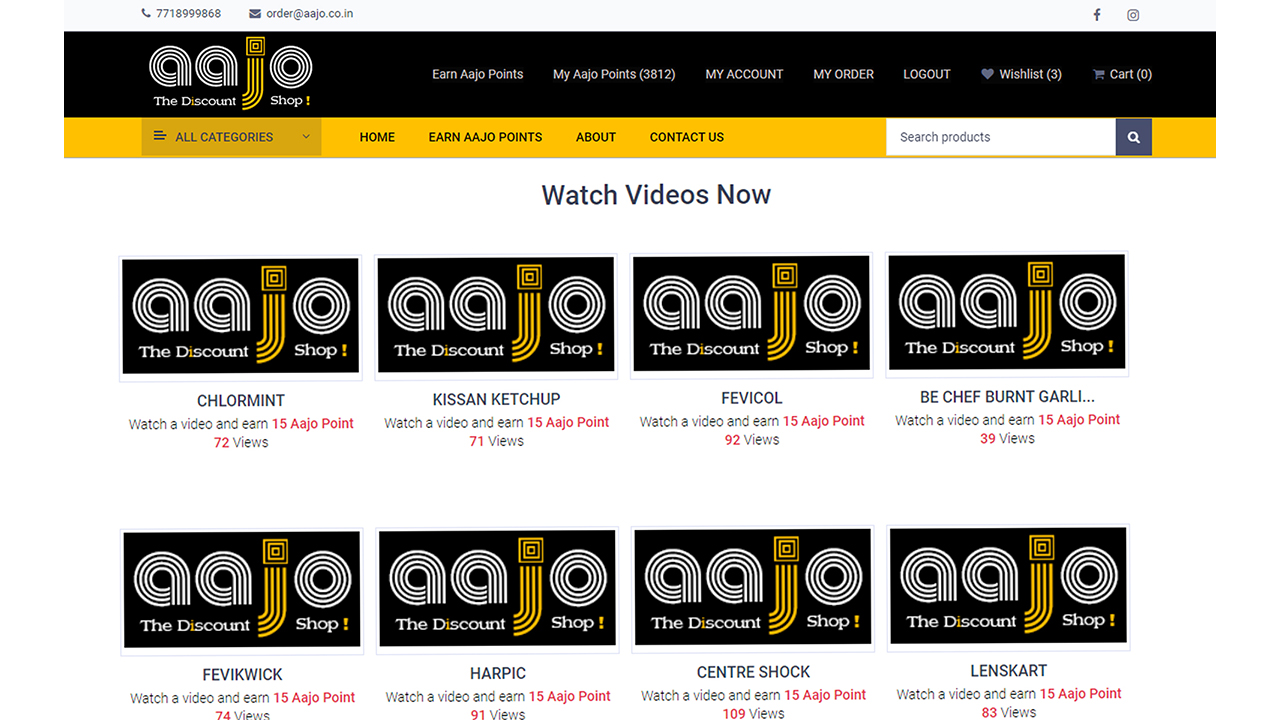Open the CHLORMINT video thumbnail

click(241, 318)
